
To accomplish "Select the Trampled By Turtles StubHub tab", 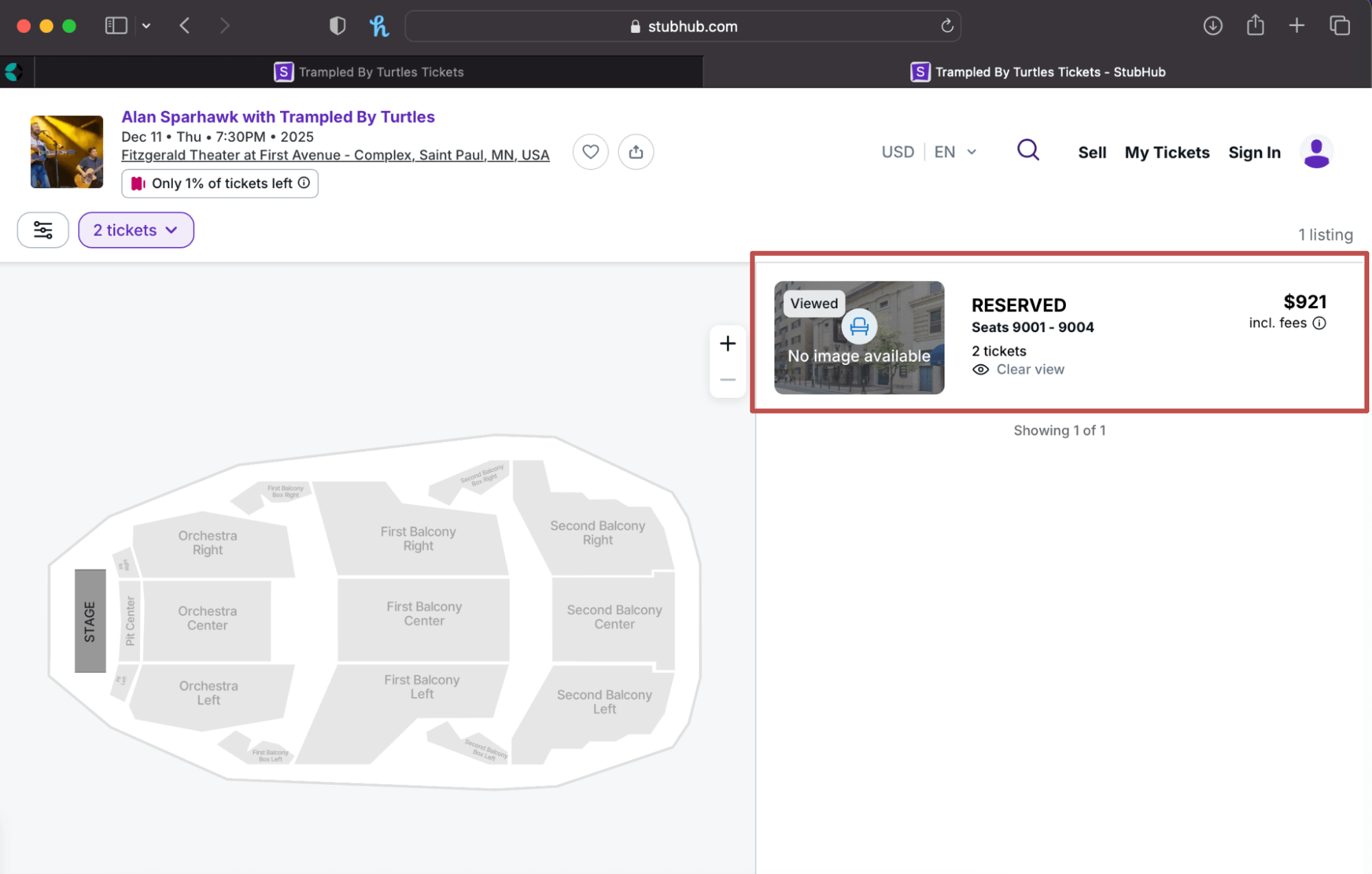I will pos(1037,72).
